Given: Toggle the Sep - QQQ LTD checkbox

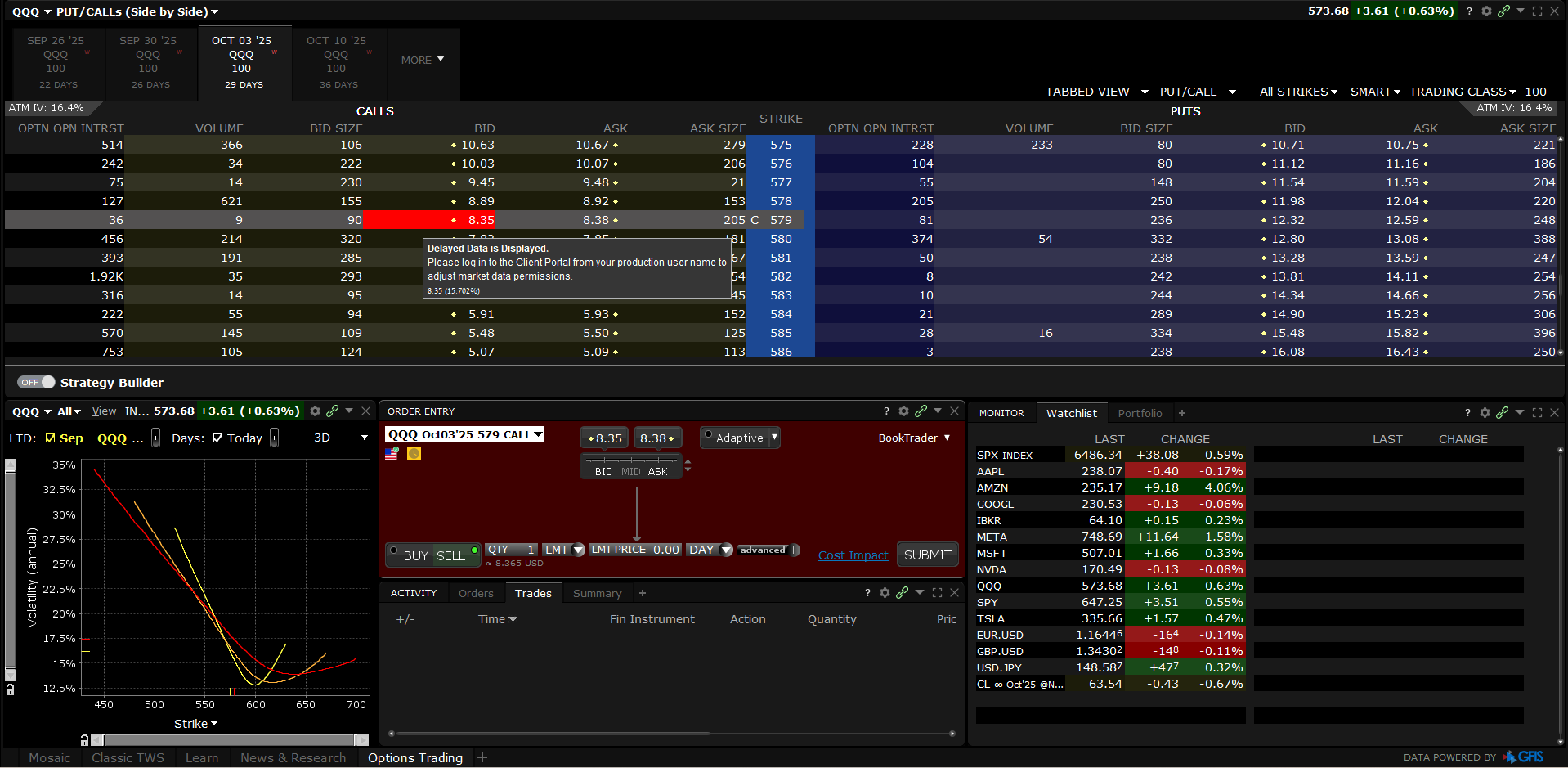Looking at the screenshot, I should click(x=51, y=438).
